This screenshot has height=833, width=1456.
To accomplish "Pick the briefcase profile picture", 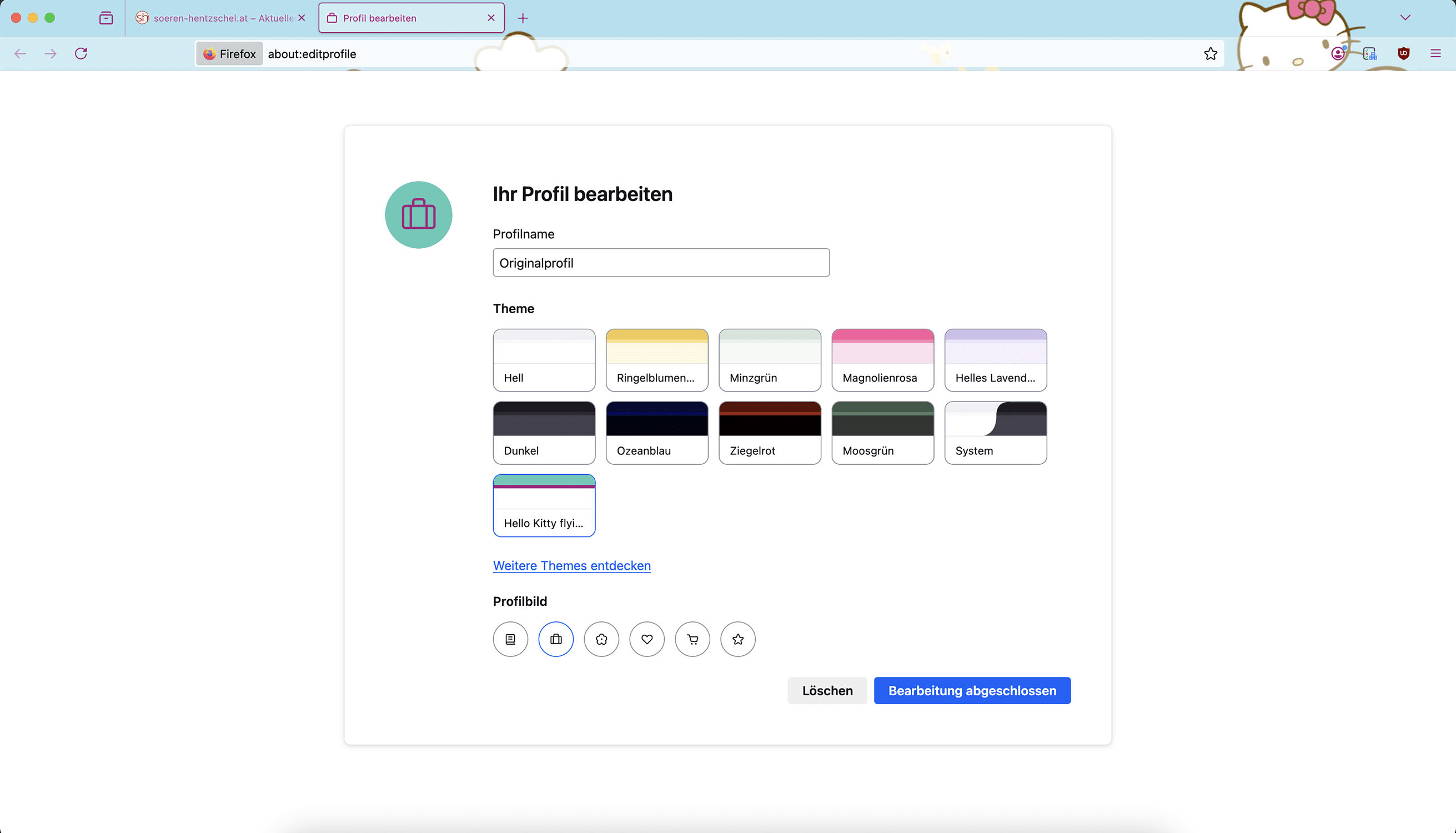I will [555, 639].
